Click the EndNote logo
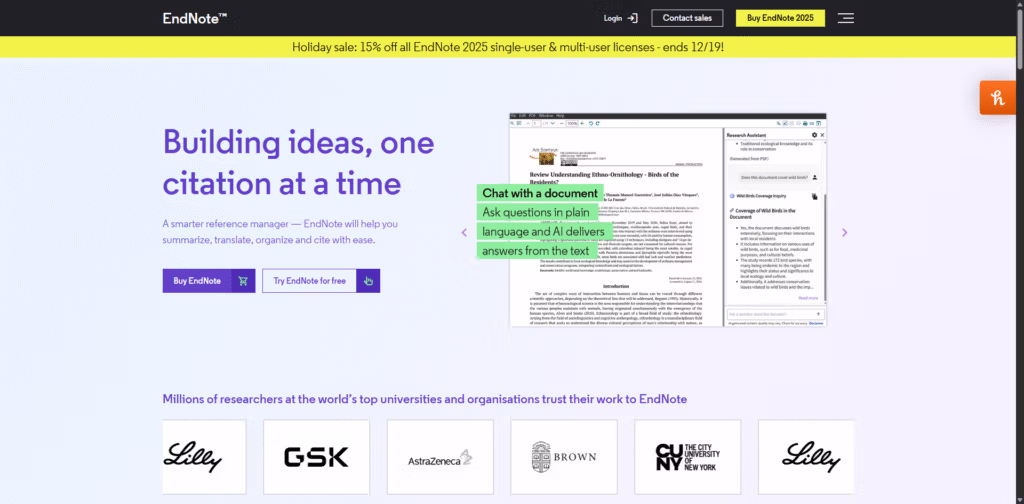 tap(195, 18)
